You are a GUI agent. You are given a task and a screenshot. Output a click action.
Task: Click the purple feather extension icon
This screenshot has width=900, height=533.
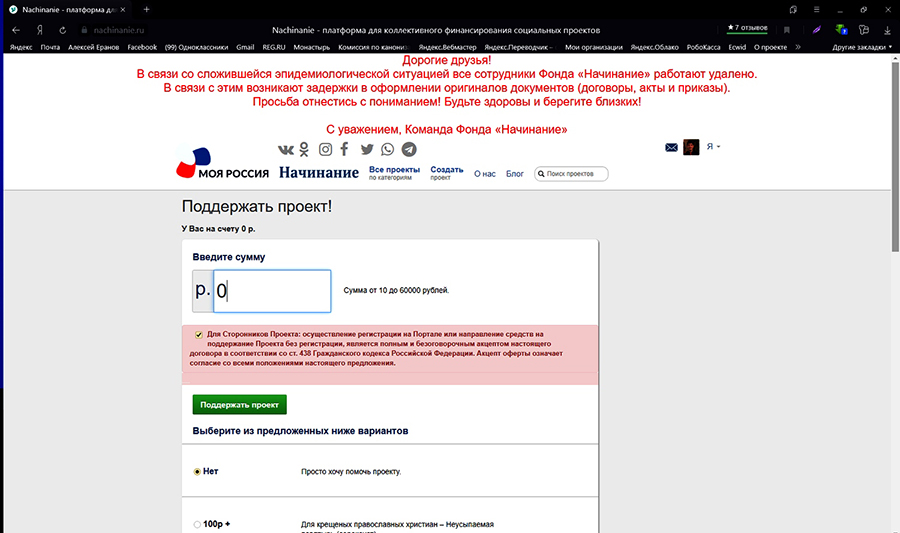click(x=817, y=30)
